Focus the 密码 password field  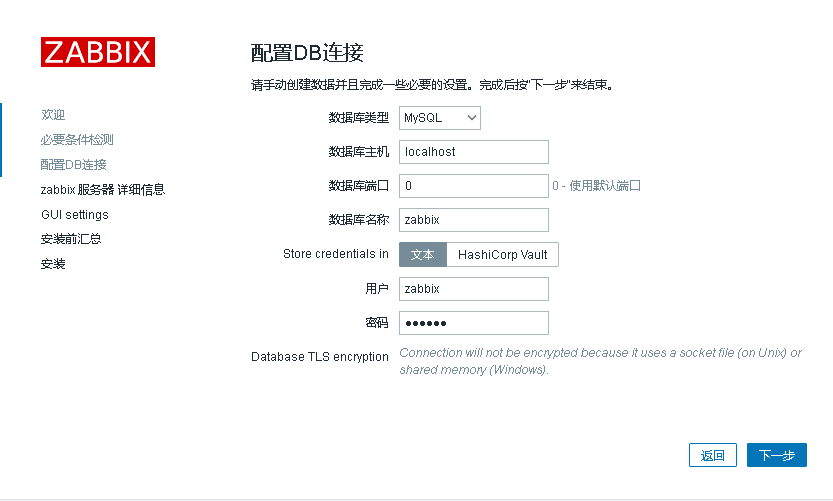(474, 323)
